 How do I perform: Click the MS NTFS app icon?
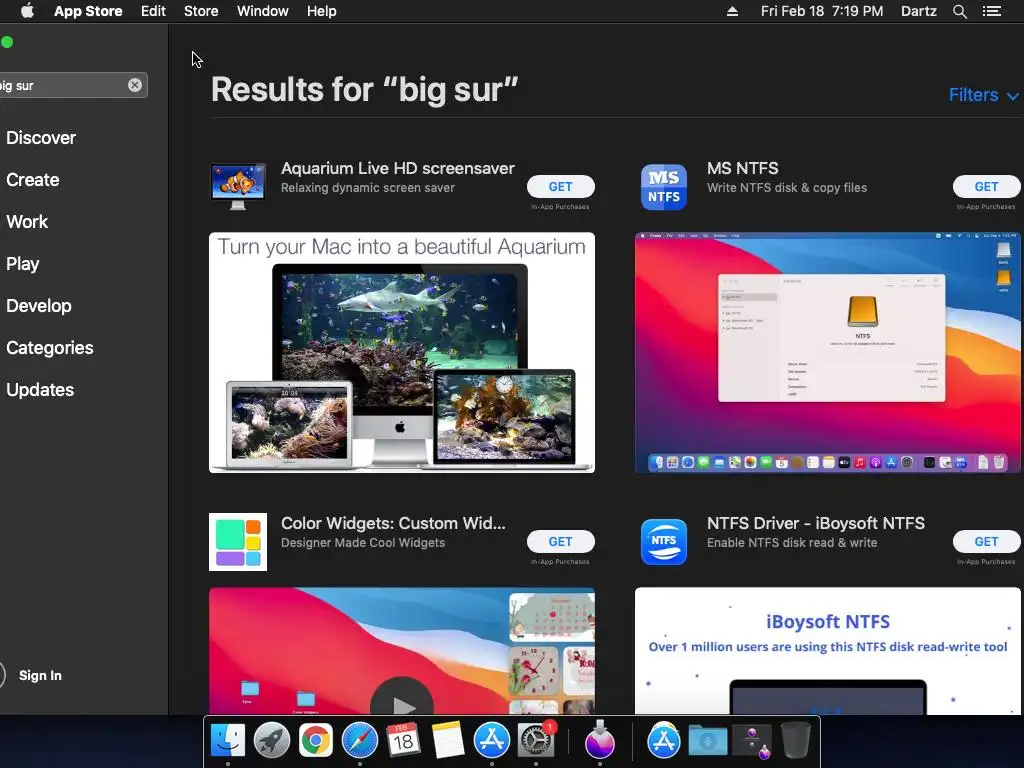point(664,187)
